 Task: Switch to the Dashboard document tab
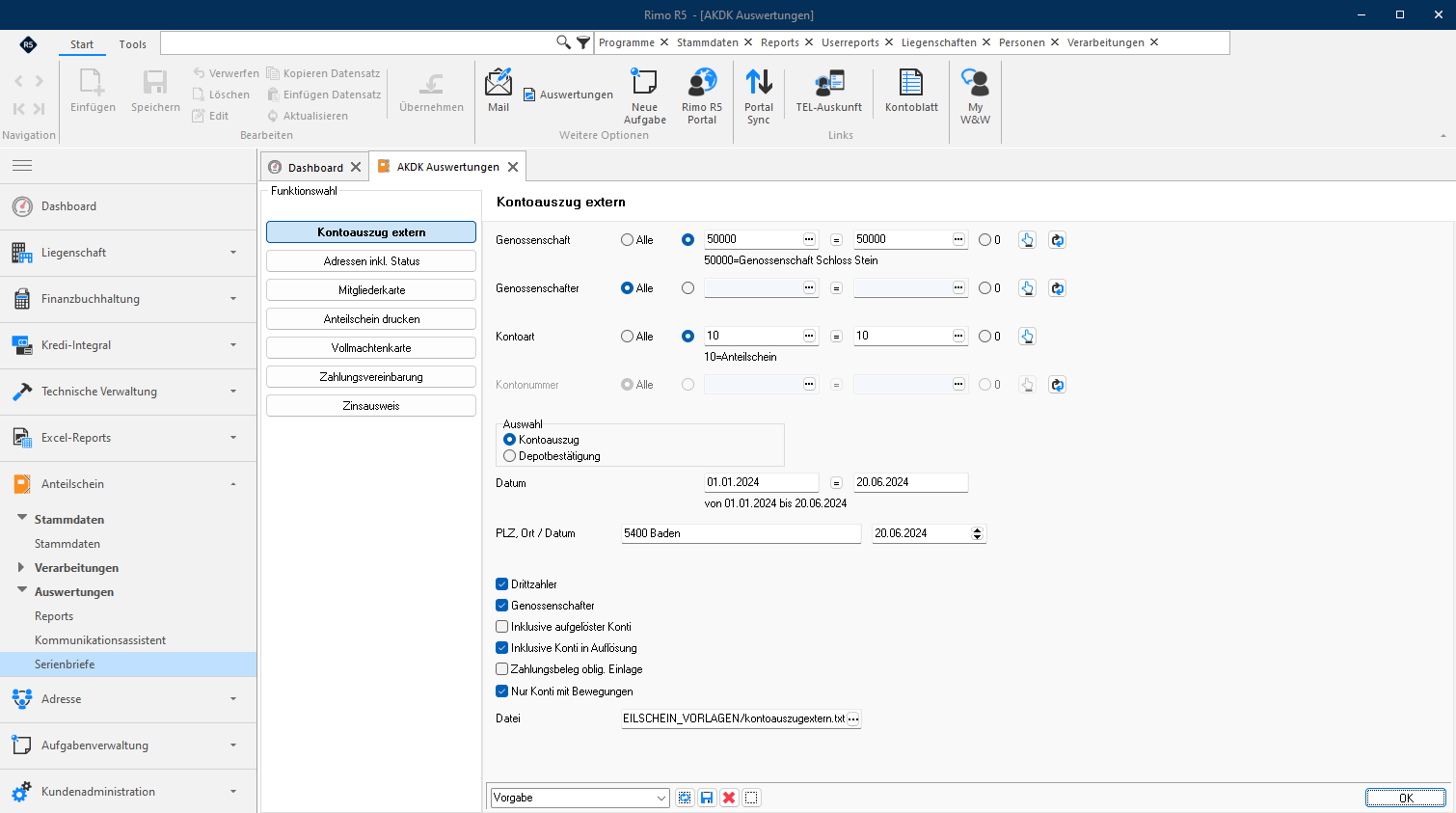pyautogui.click(x=315, y=167)
